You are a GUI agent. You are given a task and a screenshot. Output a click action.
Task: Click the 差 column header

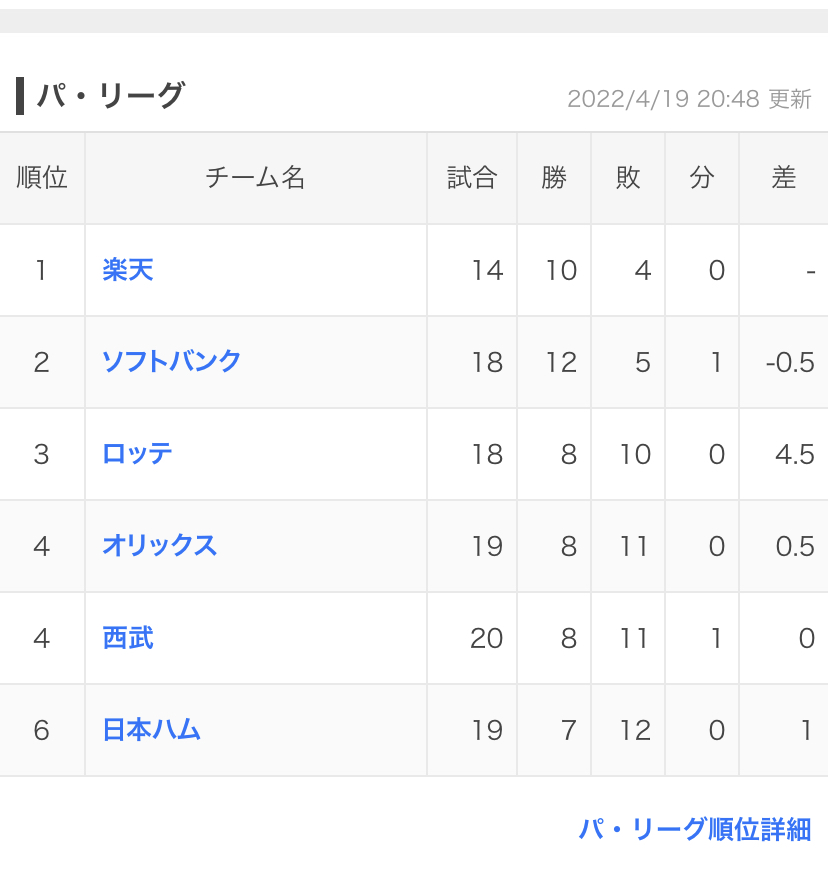pyautogui.click(x=784, y=178)
